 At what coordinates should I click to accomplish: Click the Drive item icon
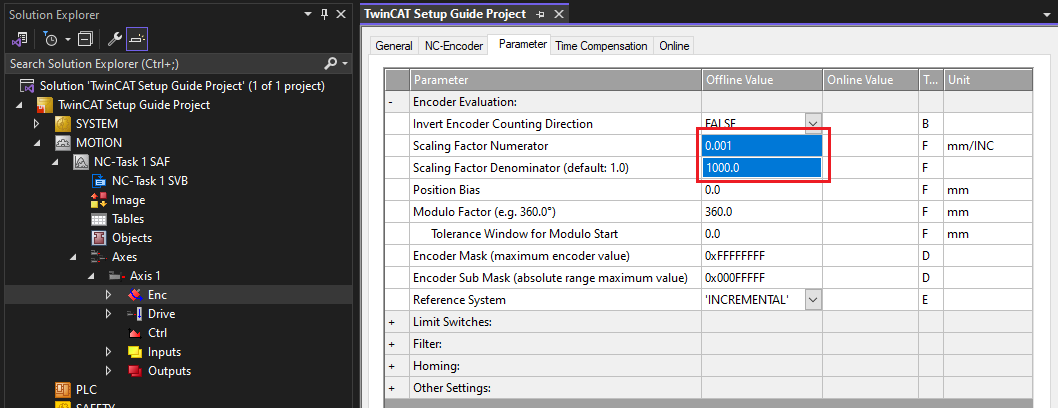(x=135, y=314)
